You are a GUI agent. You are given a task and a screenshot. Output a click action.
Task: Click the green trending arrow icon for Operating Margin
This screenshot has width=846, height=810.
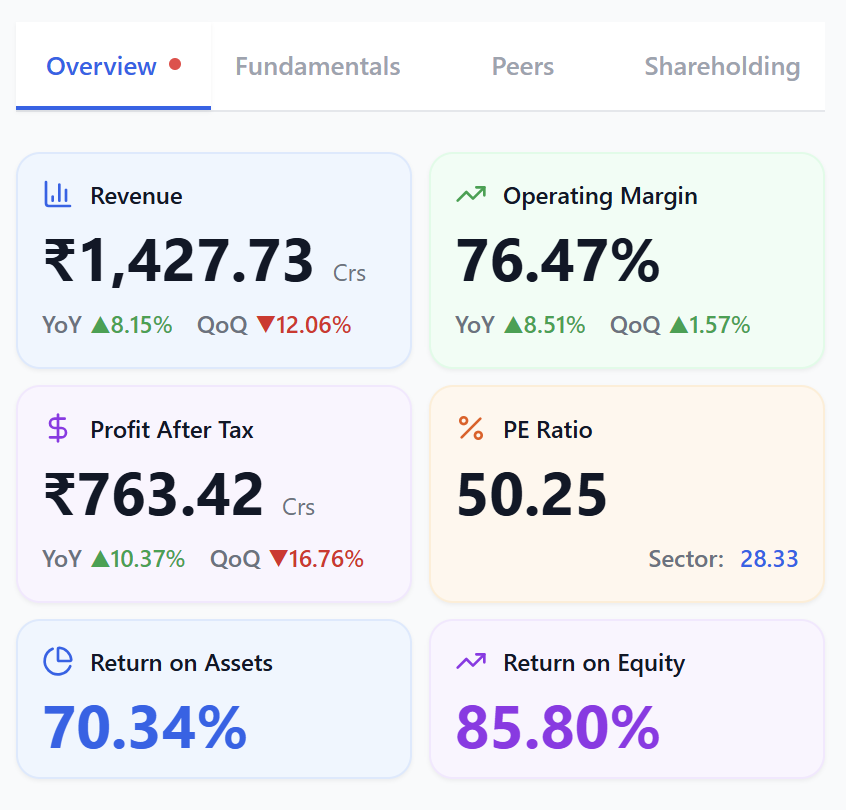click(x=471, y=194)
